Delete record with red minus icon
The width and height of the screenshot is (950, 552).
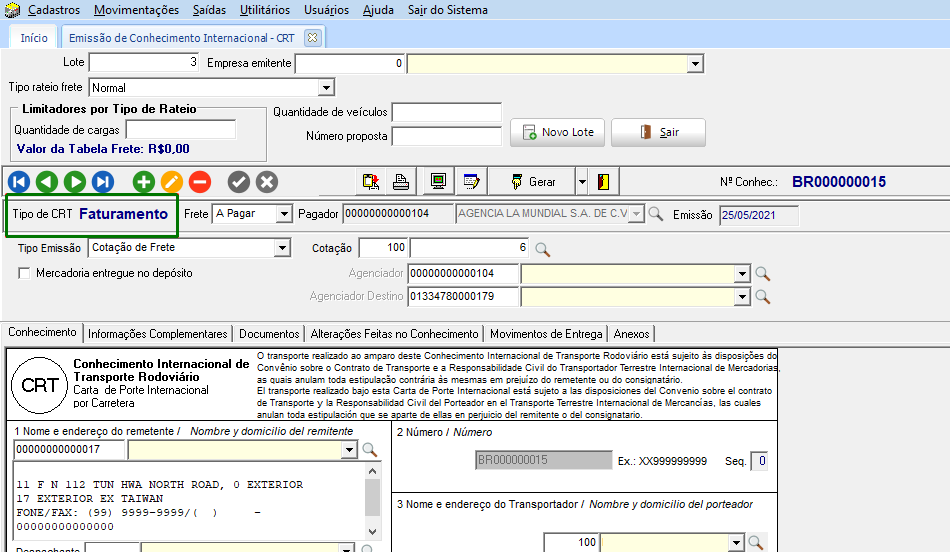click(x=199, y=182)
